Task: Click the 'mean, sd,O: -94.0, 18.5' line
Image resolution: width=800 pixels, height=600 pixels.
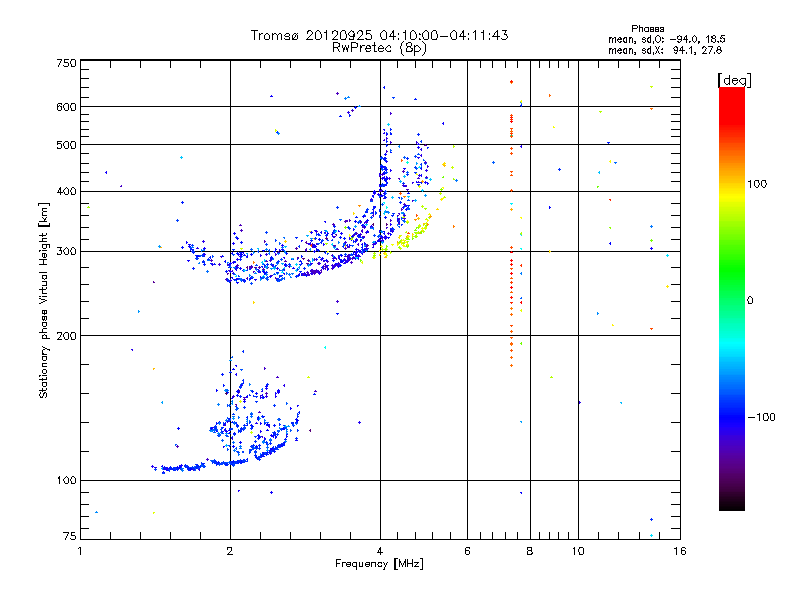Action: (x=667, y=39)
